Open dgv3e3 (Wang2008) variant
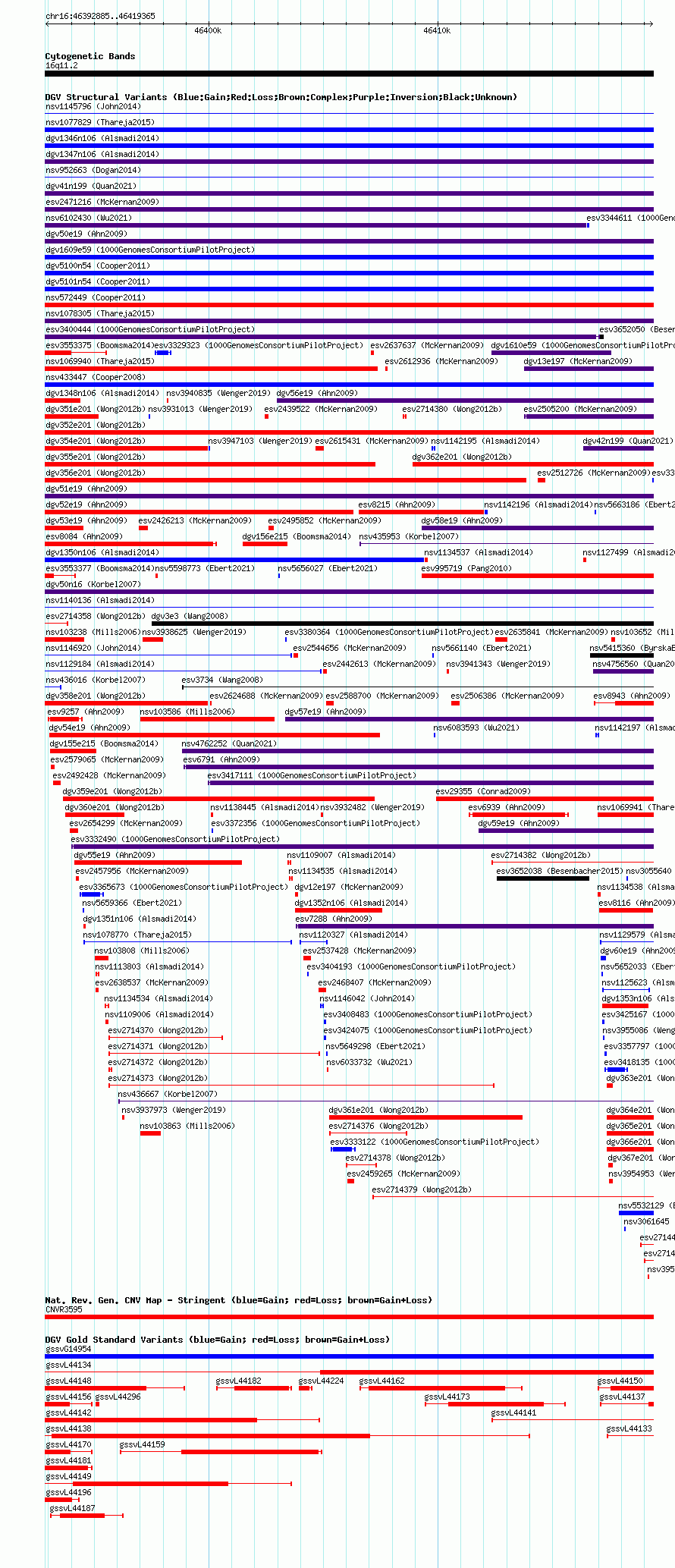The width and height of the screenshot is (675, 1568). tap(190, 616)
